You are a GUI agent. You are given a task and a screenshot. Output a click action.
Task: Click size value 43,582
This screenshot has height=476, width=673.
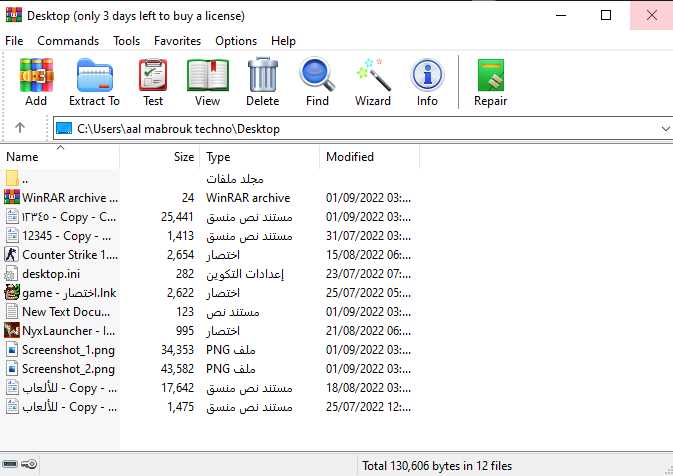177,369
